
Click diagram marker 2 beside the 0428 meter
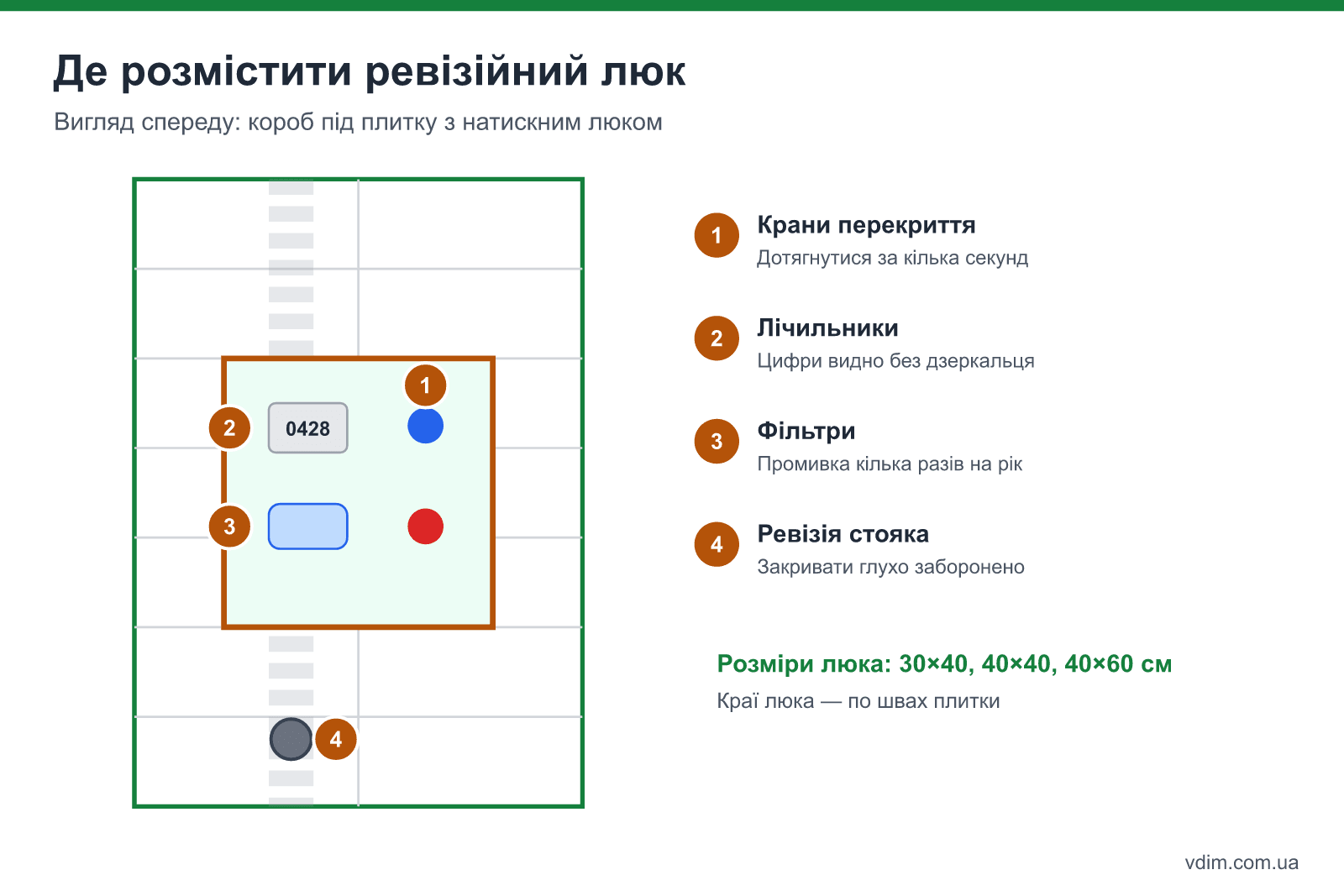229,428
